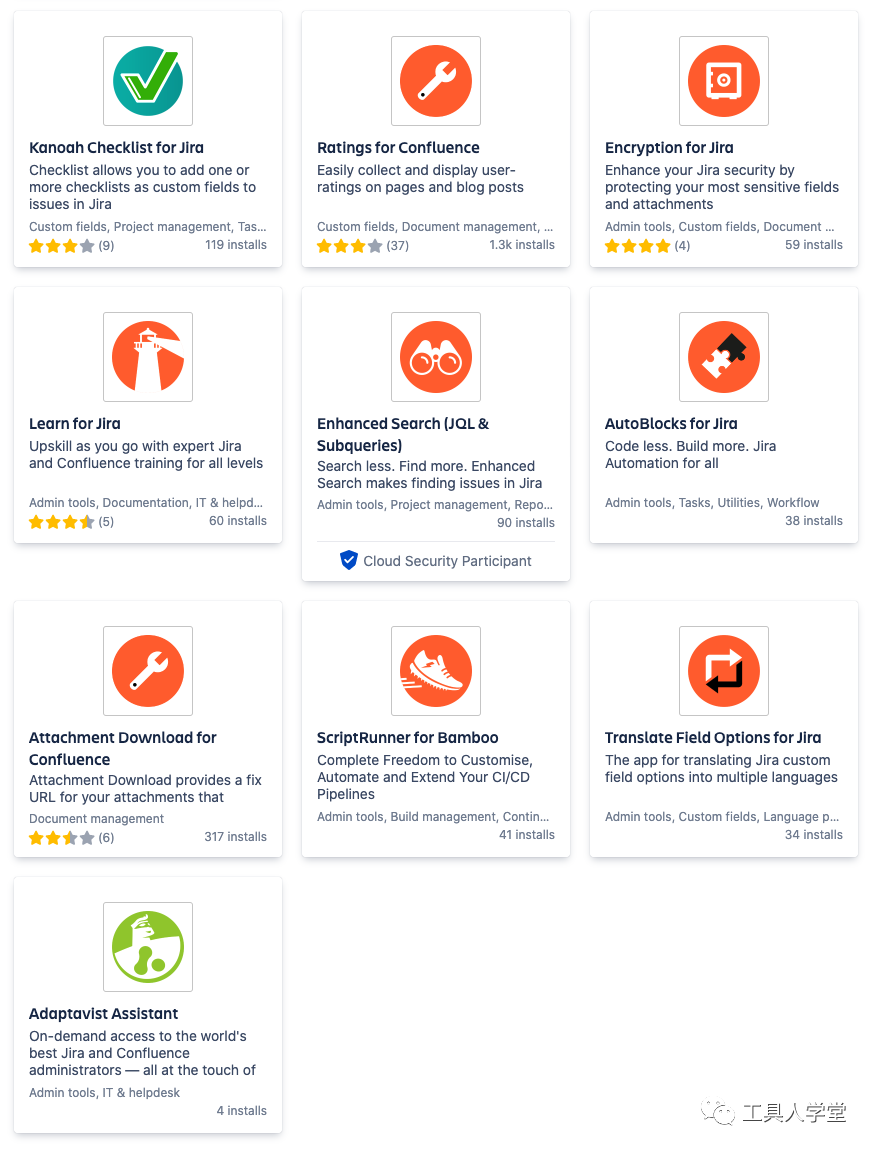
Task: Click the Learn for Jira star rating
Action: coord(62,522)
